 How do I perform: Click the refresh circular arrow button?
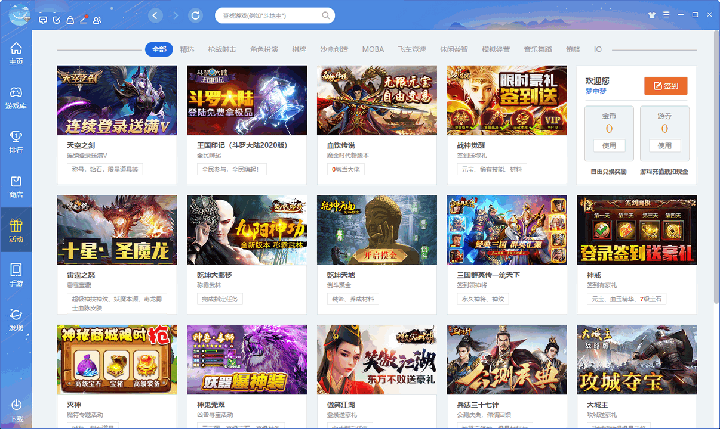pyautogui.click(x=195, y=16)
